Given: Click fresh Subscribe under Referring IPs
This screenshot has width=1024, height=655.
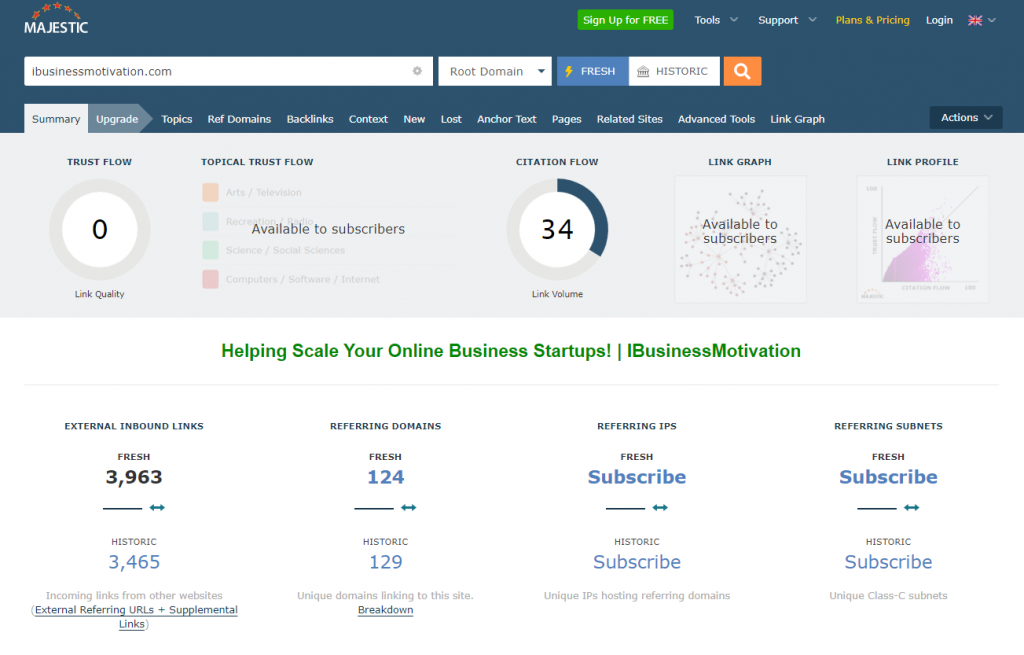Looking at the screenshot, I should coord(637,477).
